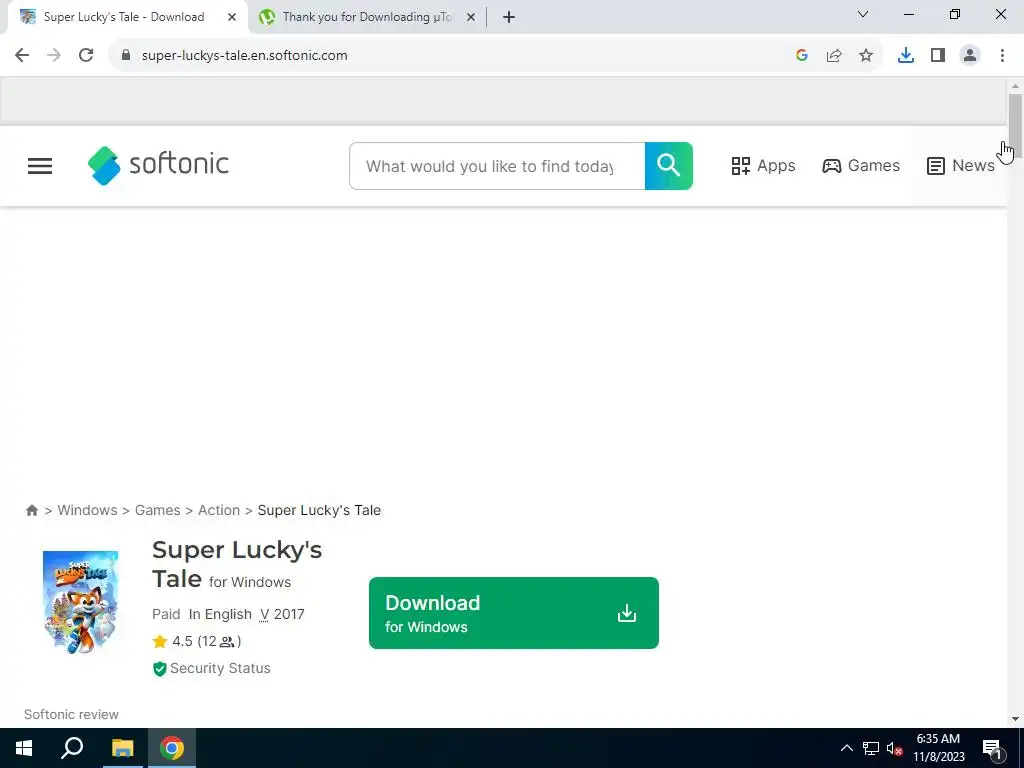Open the Action breadcrumb link
Screen dimensions: 1024x768
pos(219,510)
